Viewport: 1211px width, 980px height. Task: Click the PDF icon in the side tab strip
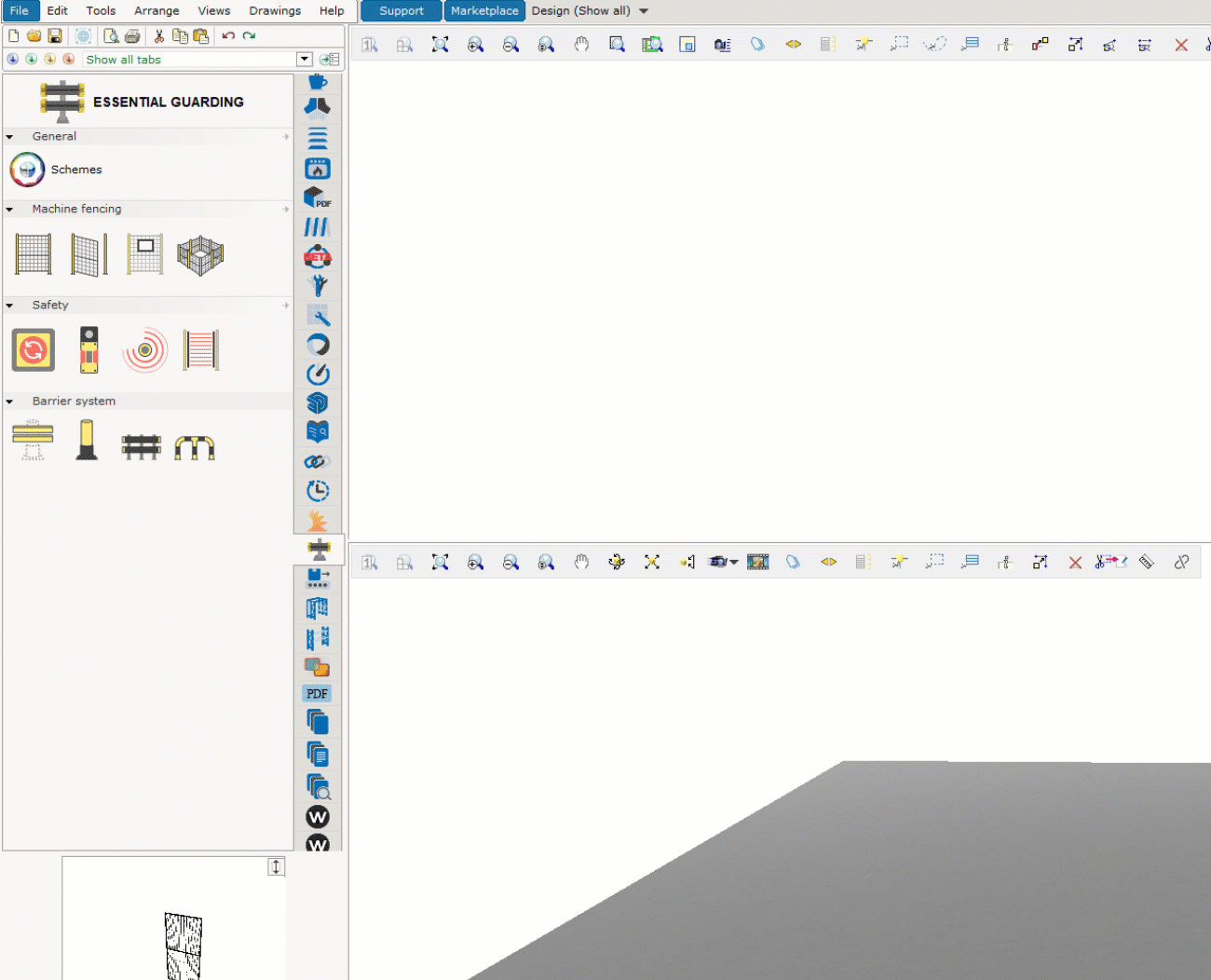click(x=318, y=693)
